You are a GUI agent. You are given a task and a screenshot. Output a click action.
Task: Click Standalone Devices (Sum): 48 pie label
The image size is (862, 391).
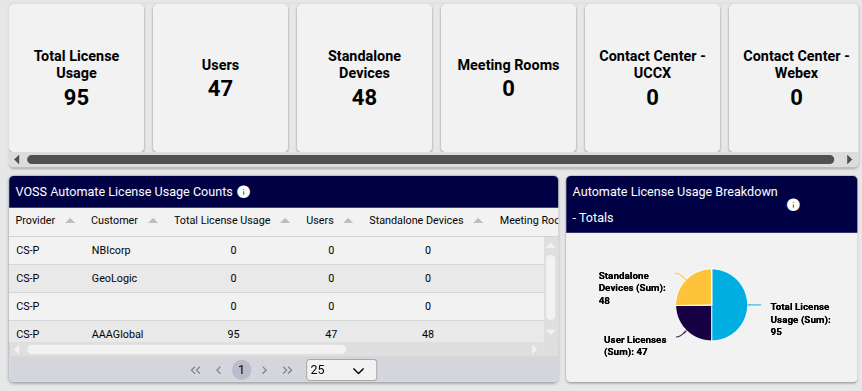pyautogui.click(x=632, y=288)
